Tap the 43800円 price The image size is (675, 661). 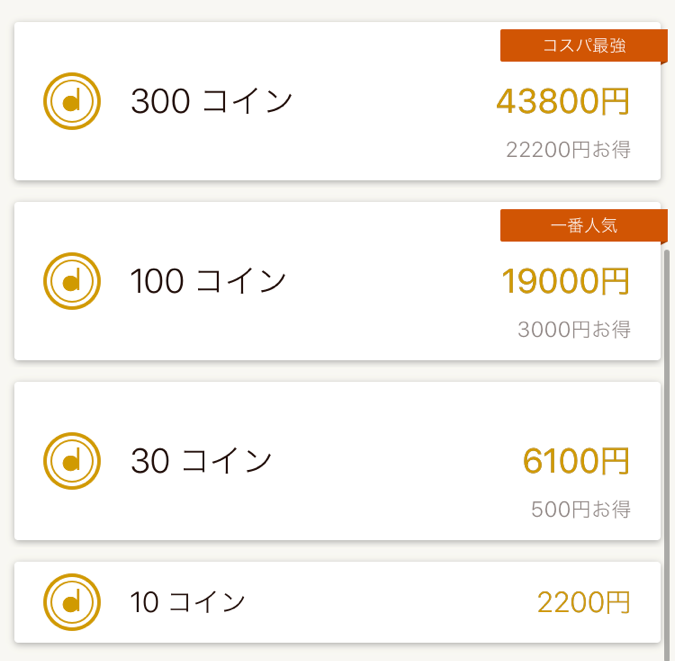coord(563,101)
